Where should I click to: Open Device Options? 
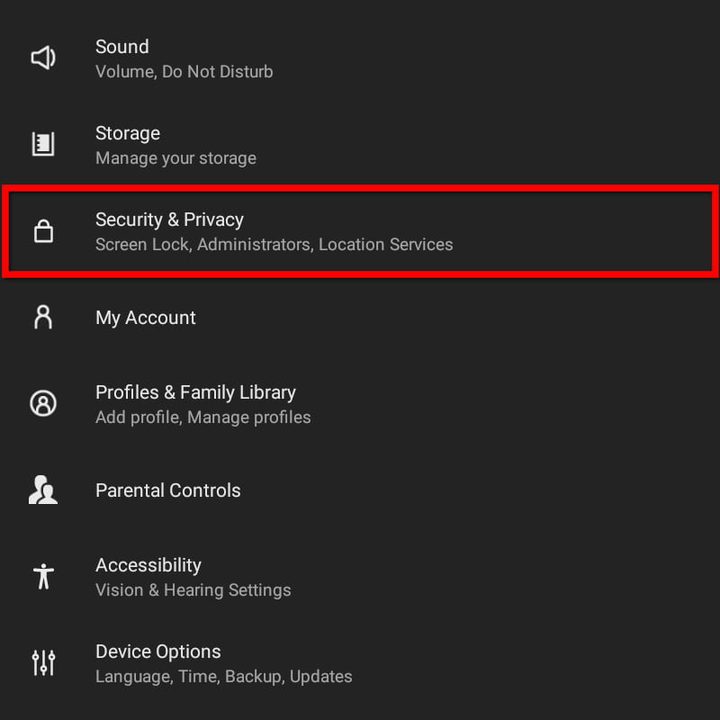tap(158, 652)
